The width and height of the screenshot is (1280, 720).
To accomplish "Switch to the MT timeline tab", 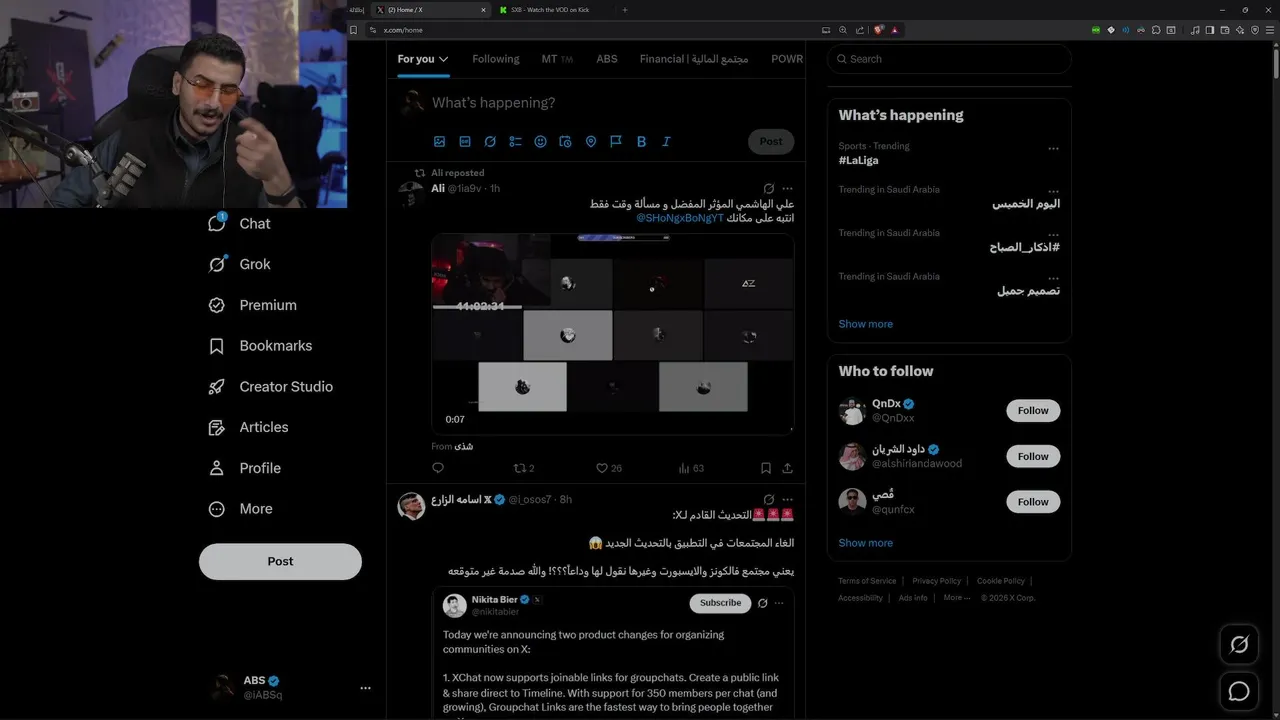I will coord(557,59).
